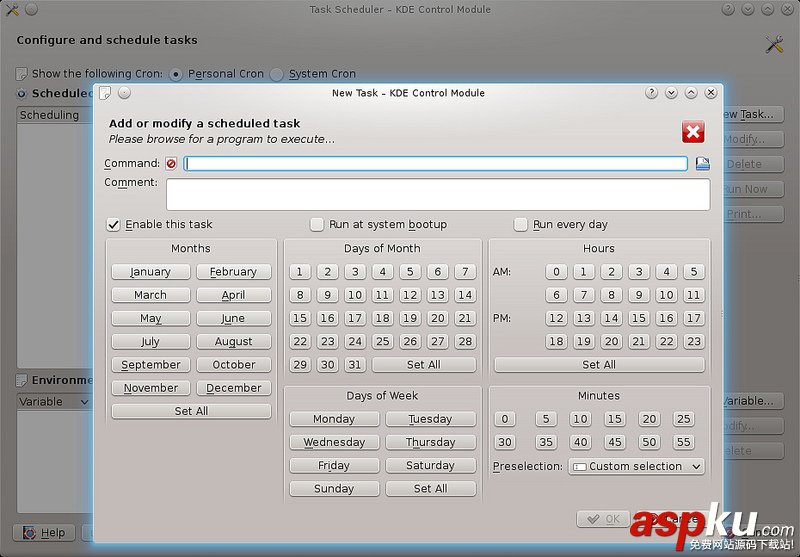Toggle hour 12 in PM hours
Screen dimensions: 800x557
pos(556,318)
